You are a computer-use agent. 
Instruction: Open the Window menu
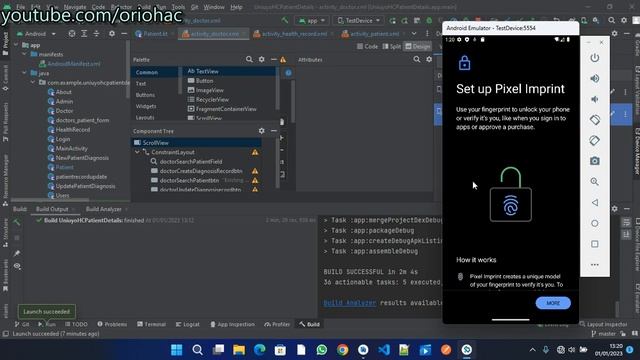click(x=214, y=7)
